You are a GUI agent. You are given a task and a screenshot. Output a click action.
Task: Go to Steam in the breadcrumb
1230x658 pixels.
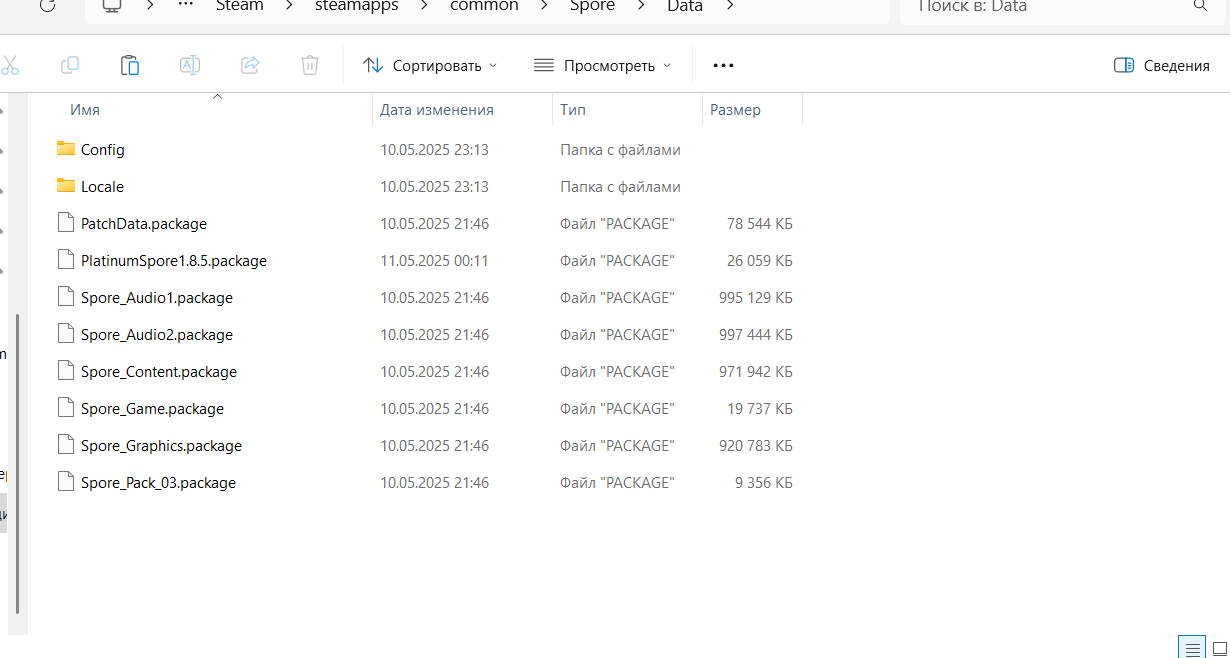coord(240,6)
